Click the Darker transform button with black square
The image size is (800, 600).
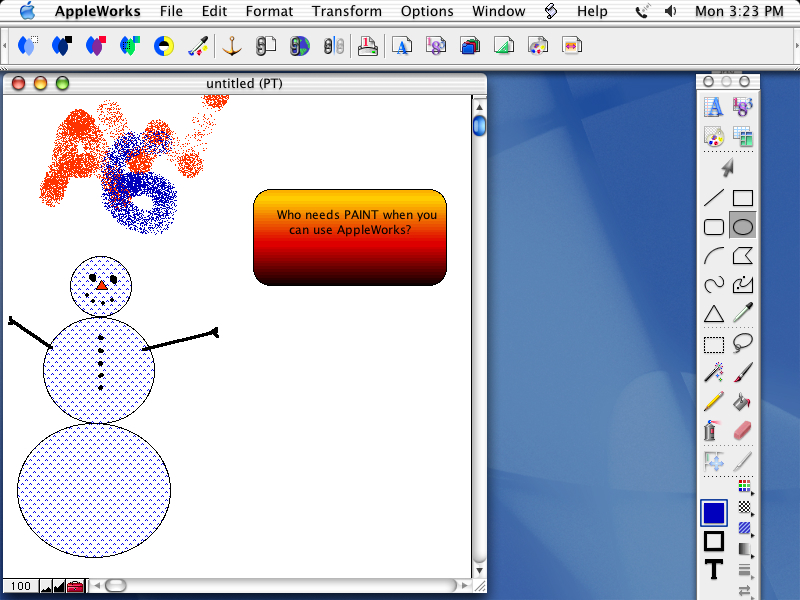61,46
